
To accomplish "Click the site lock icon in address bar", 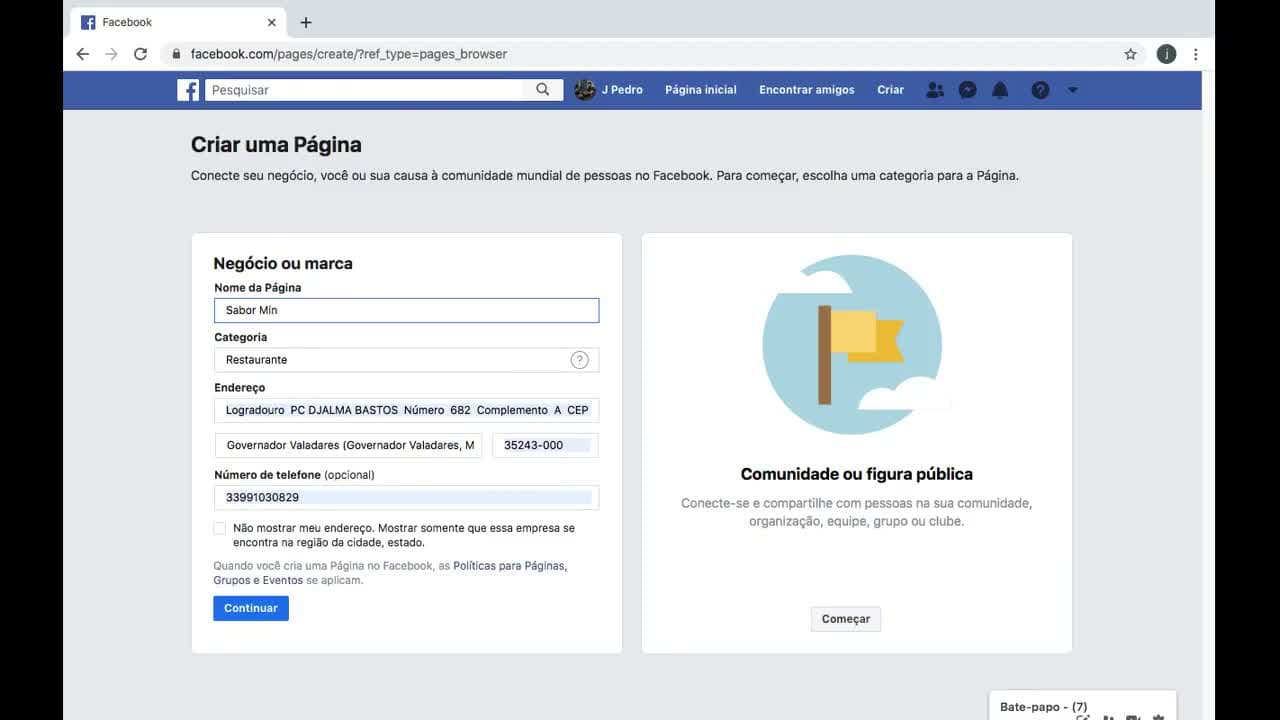I will (x=176, y=54).
